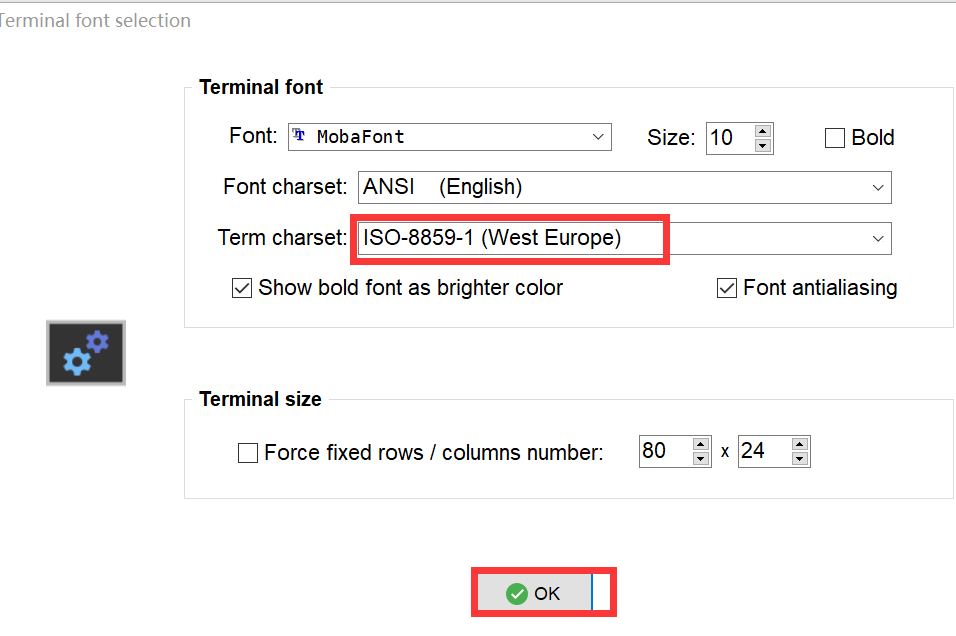The height and width of the screenshot is (636, 956).
Task: Toggle Show bold font as brighter color
Action: pos(241,288)
